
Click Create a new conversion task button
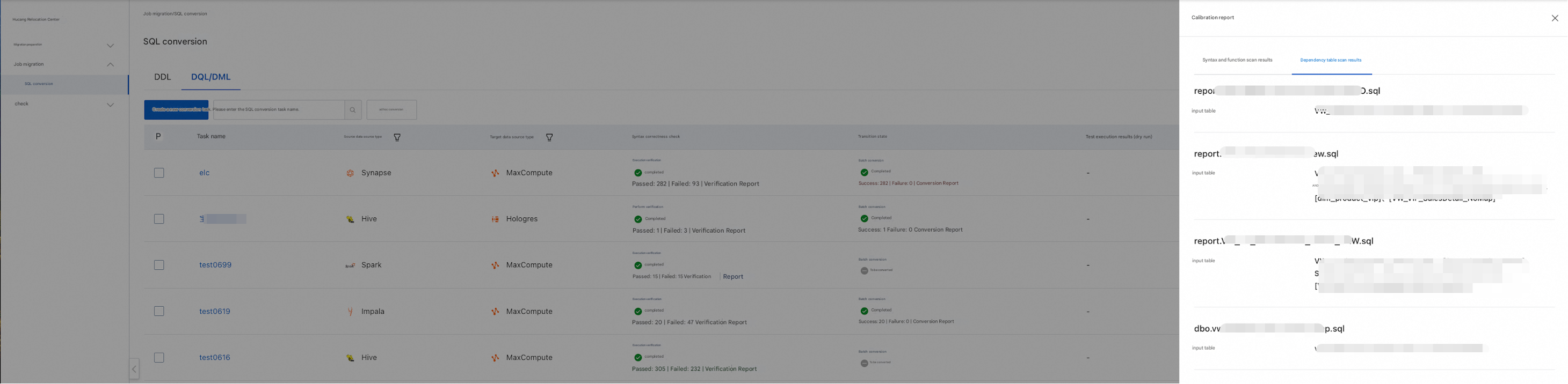(177, 110)
